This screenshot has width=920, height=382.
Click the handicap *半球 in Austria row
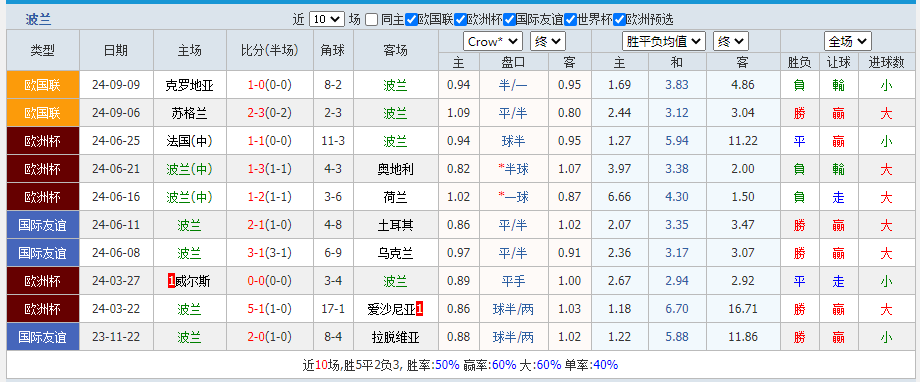tap(513, 170)
